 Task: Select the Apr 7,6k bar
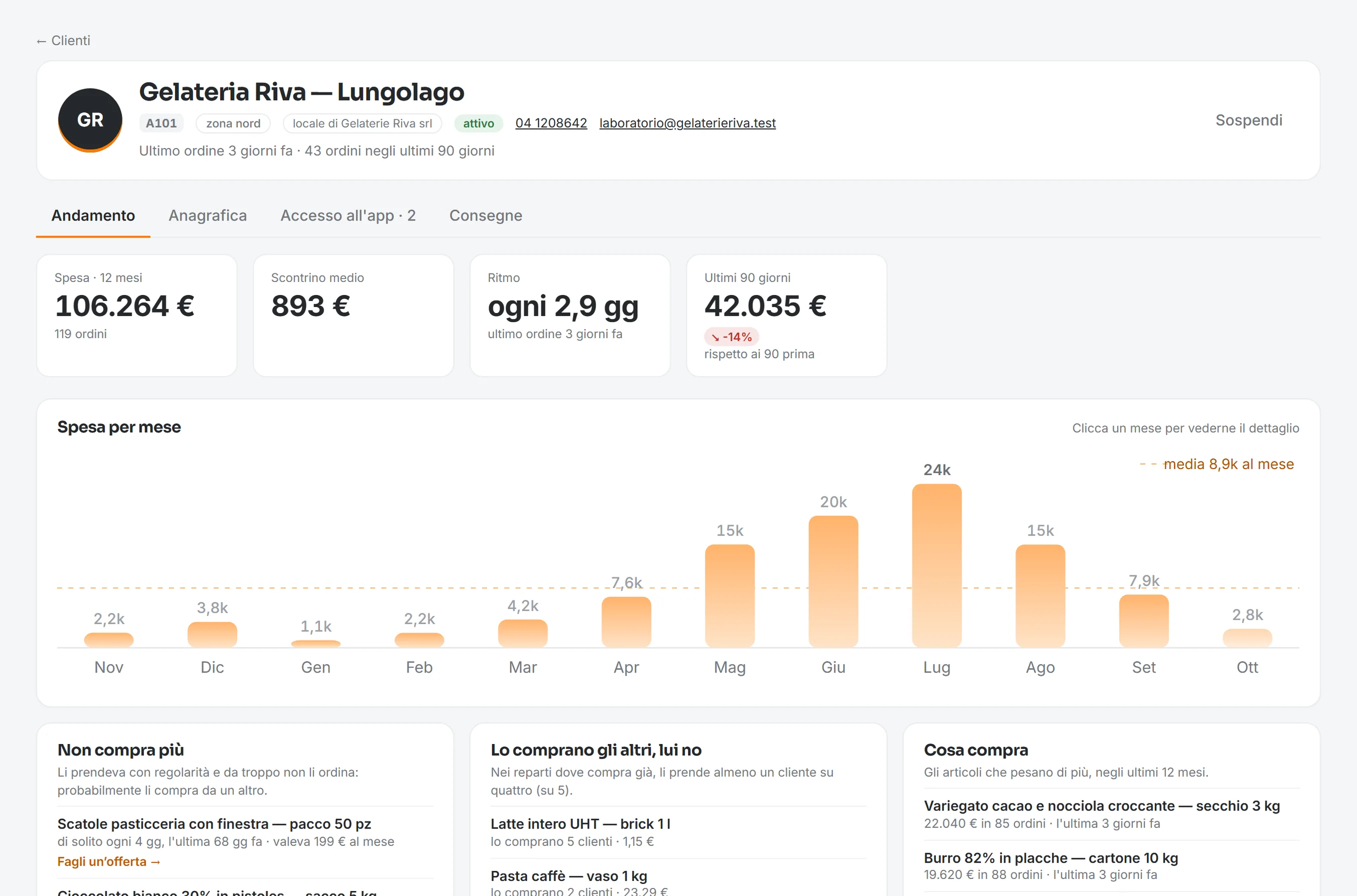click(x=626, y=621)
